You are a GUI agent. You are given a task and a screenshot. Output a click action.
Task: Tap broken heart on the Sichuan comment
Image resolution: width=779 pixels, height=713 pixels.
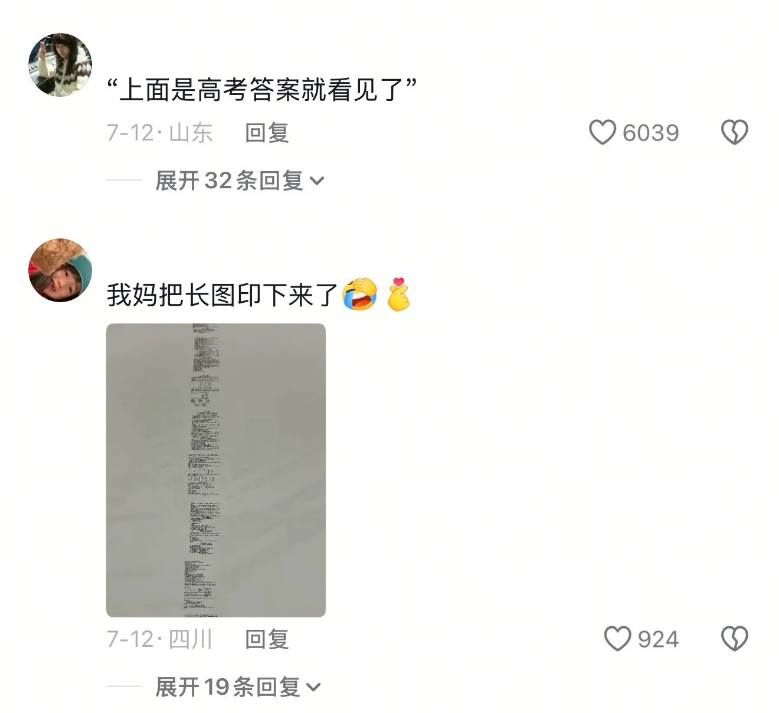pyautogui.click(x=734, y=638)
